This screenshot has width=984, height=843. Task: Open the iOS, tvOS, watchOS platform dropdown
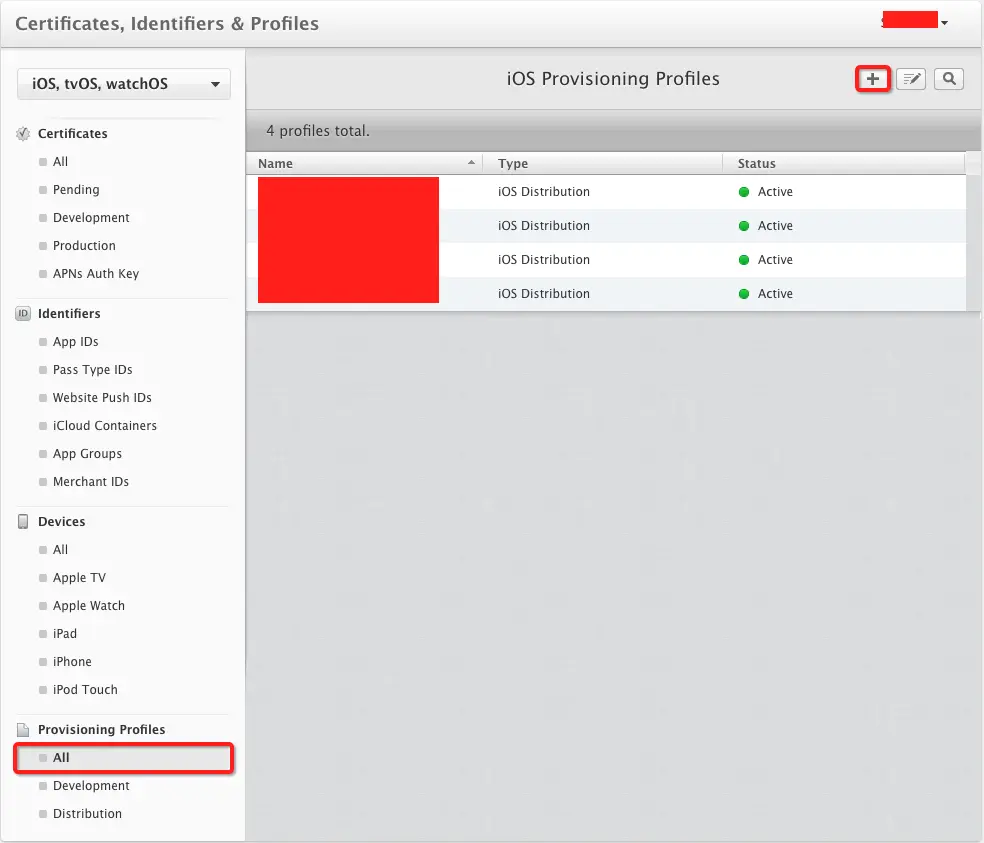124,84
